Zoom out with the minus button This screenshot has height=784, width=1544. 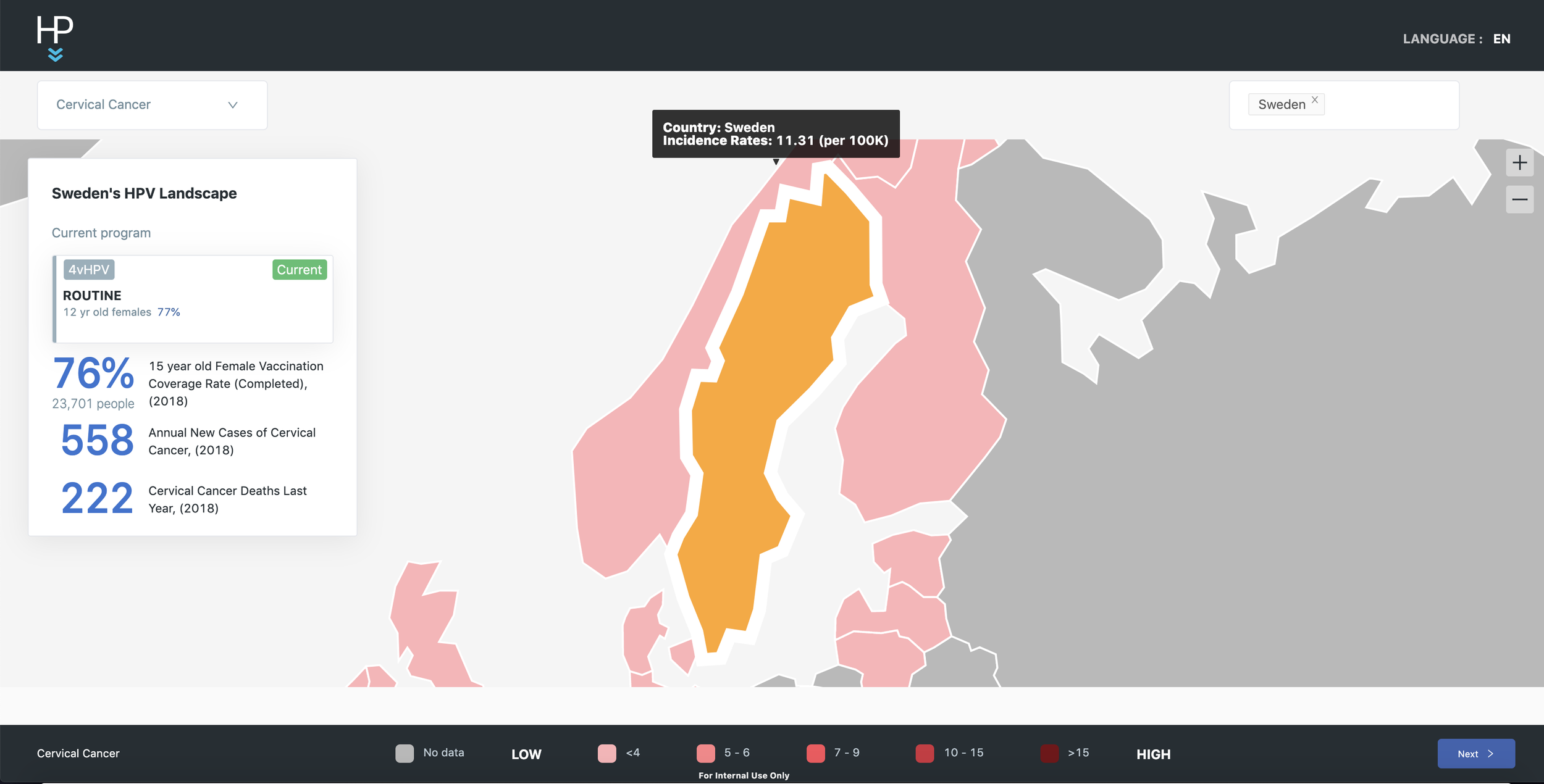click(x=1519, y=199)
